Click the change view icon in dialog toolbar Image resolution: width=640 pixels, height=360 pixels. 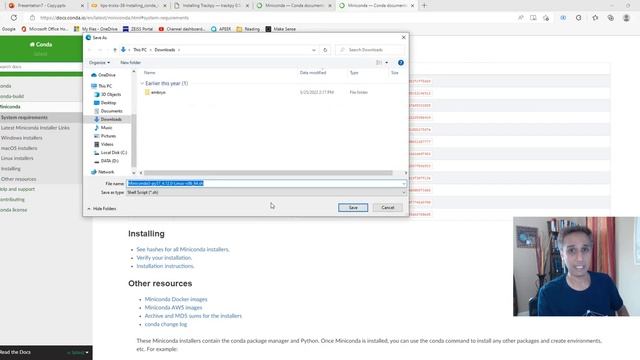379,62
